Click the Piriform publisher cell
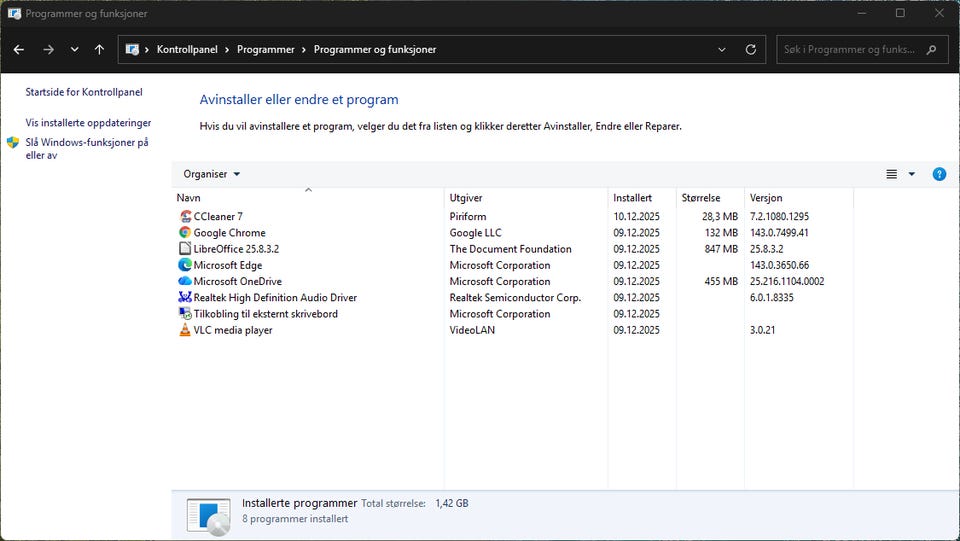 click(x=468, y=216)
